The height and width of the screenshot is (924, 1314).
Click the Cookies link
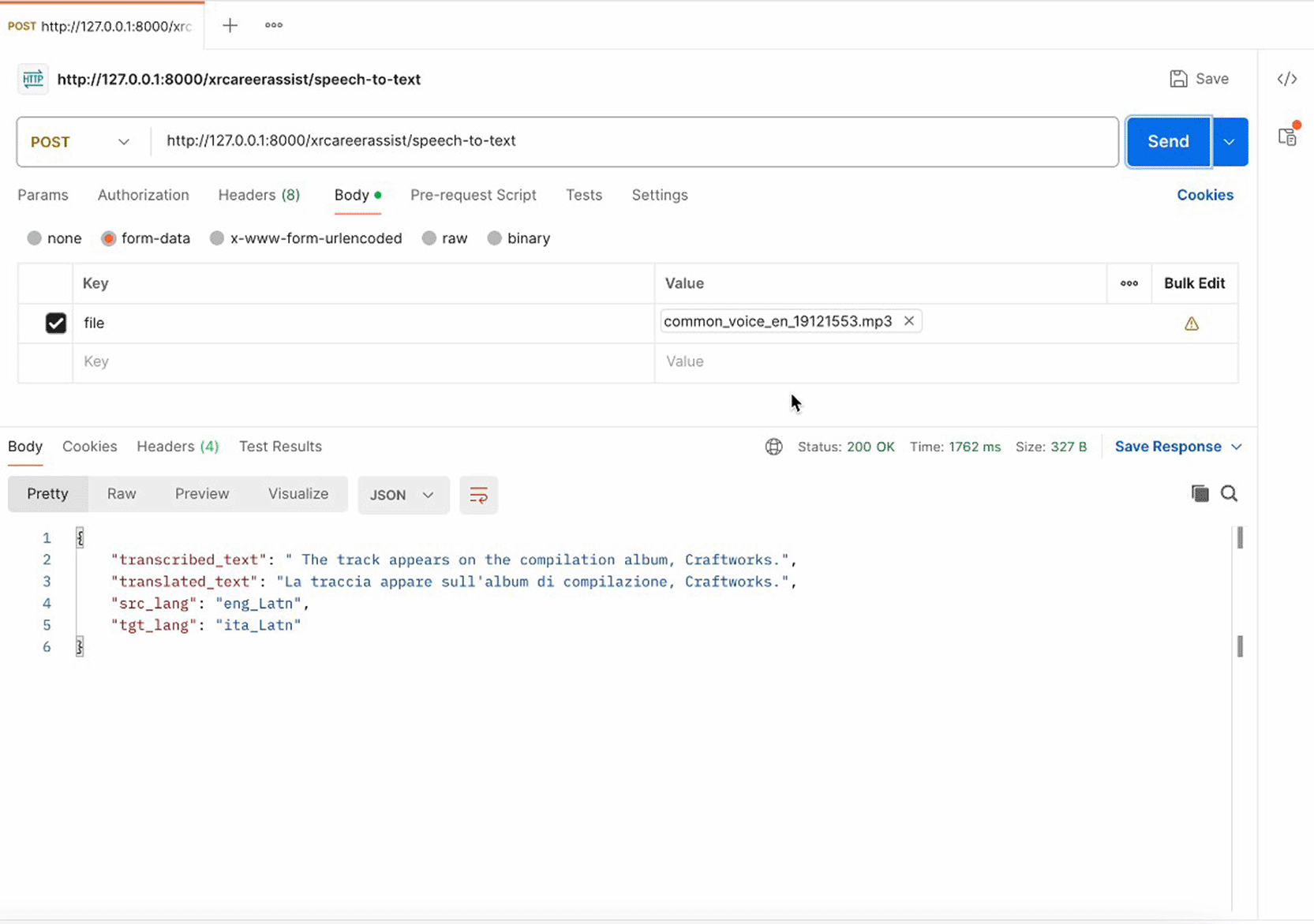coord(1205,195)
